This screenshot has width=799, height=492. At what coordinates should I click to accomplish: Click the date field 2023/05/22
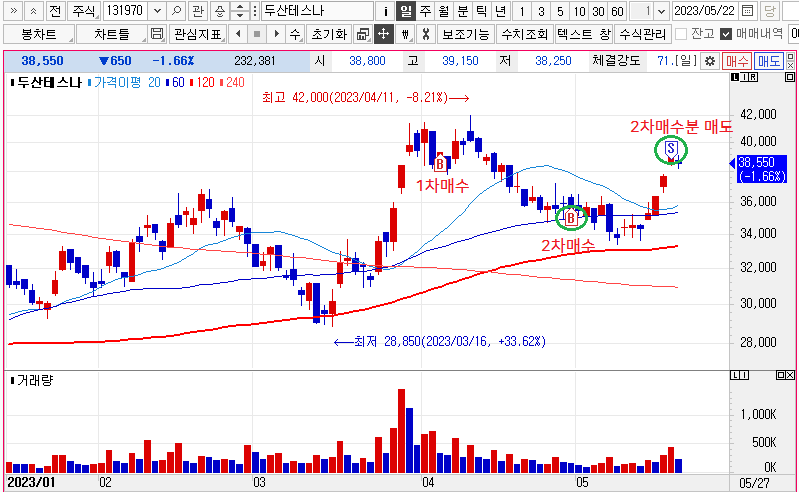click(x=705, y=11)
